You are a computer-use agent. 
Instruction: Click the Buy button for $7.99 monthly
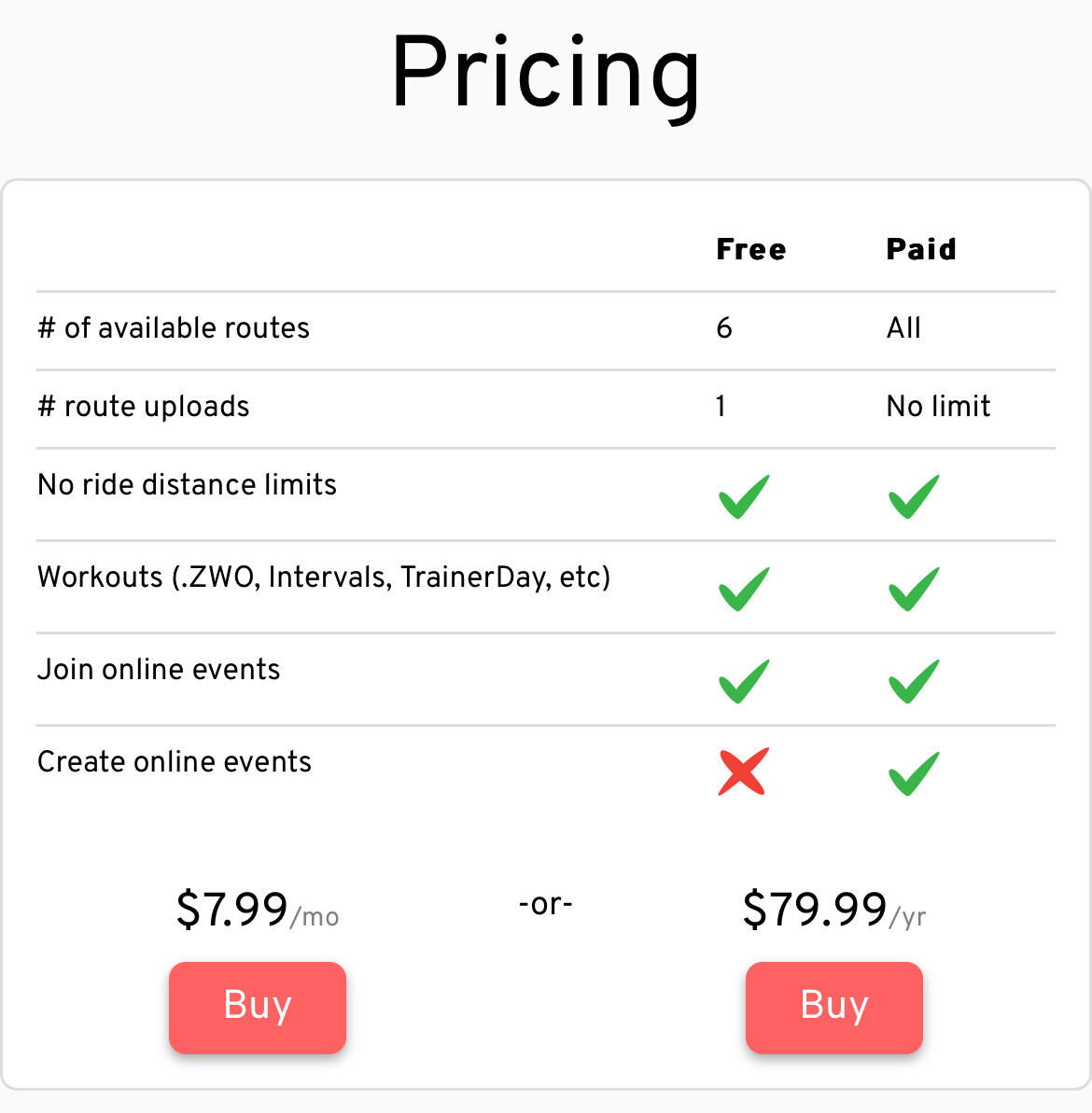point(257,1008)
